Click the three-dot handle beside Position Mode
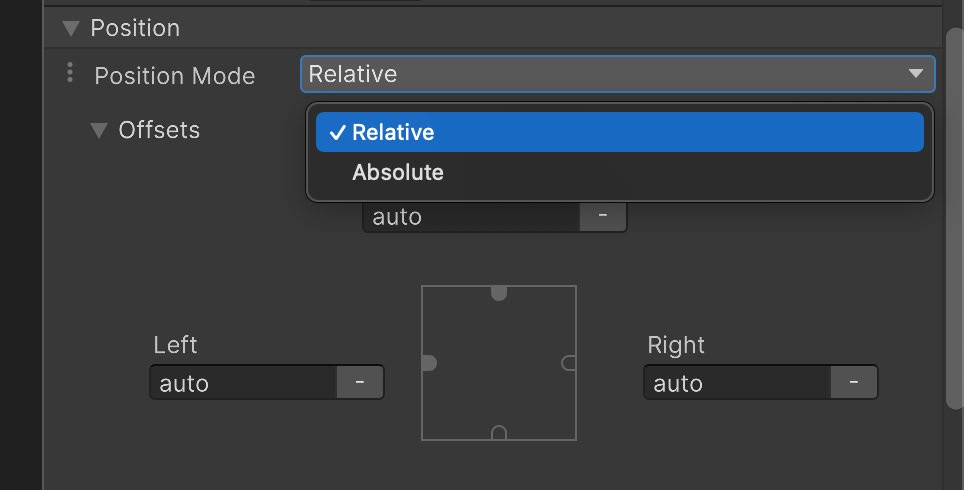 pyautogui.click(x=70, y=73)
